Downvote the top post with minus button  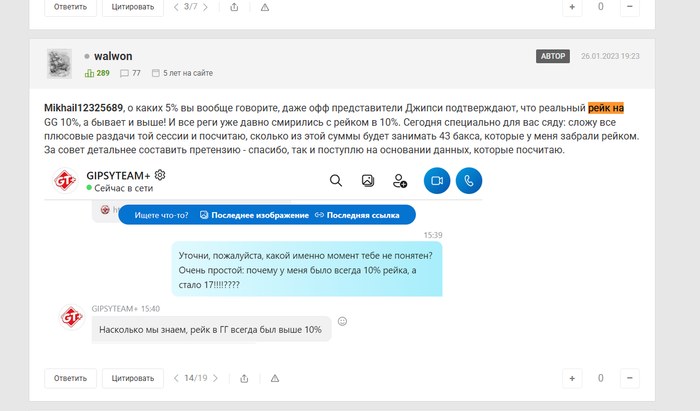(629, 7)
